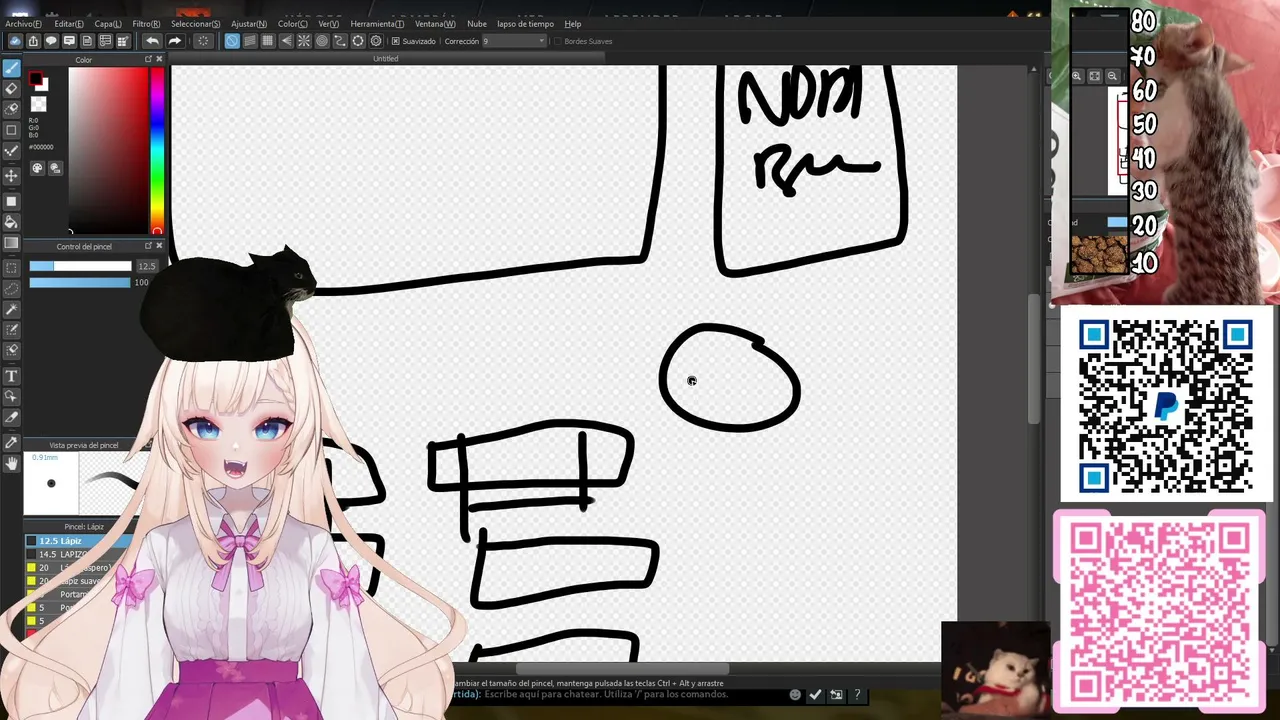Pick the Bucket fill tool

pyautogui.click(x=12, y=222)
